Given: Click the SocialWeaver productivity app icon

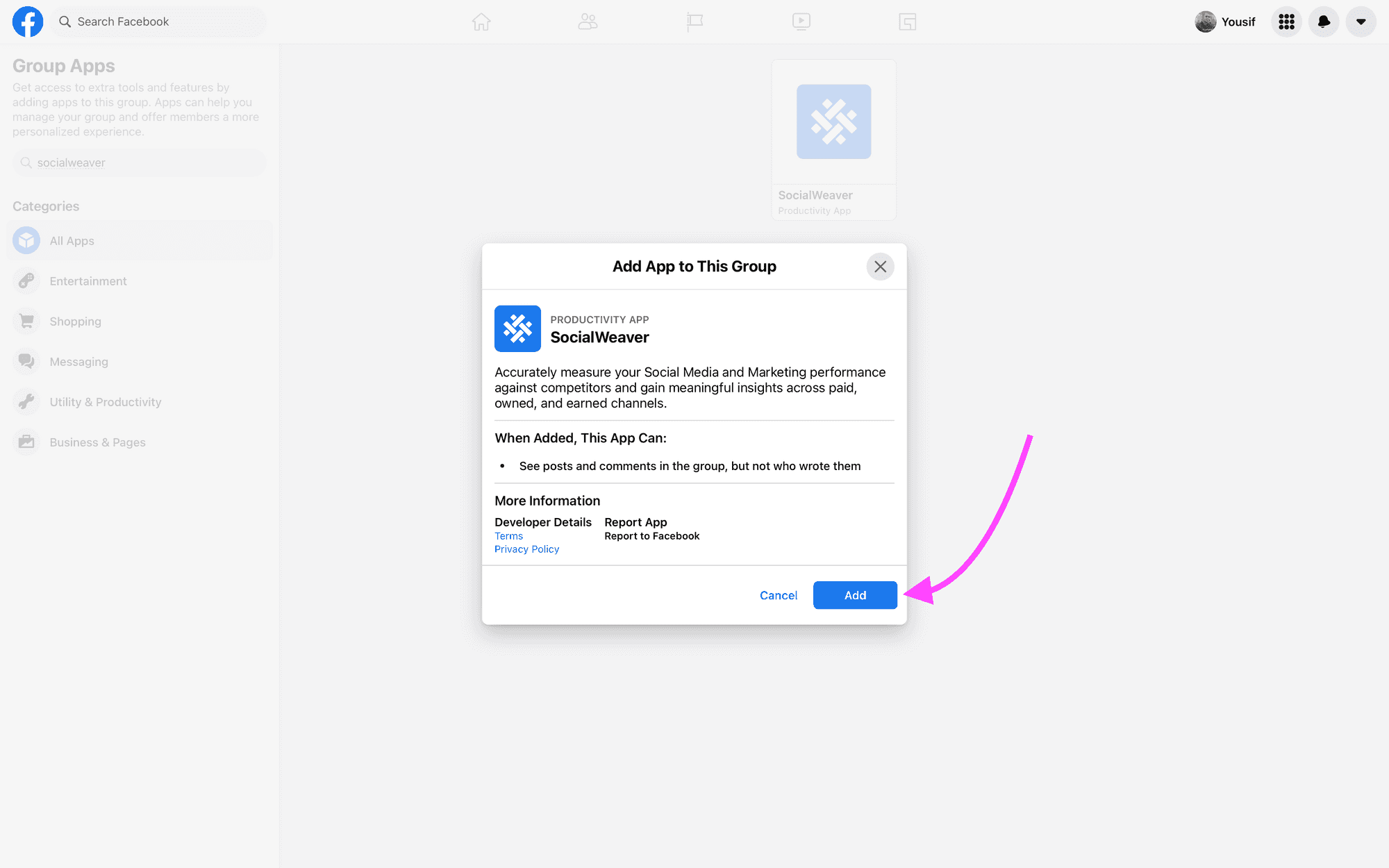Looking at the screenshot, I should (517, 329).
